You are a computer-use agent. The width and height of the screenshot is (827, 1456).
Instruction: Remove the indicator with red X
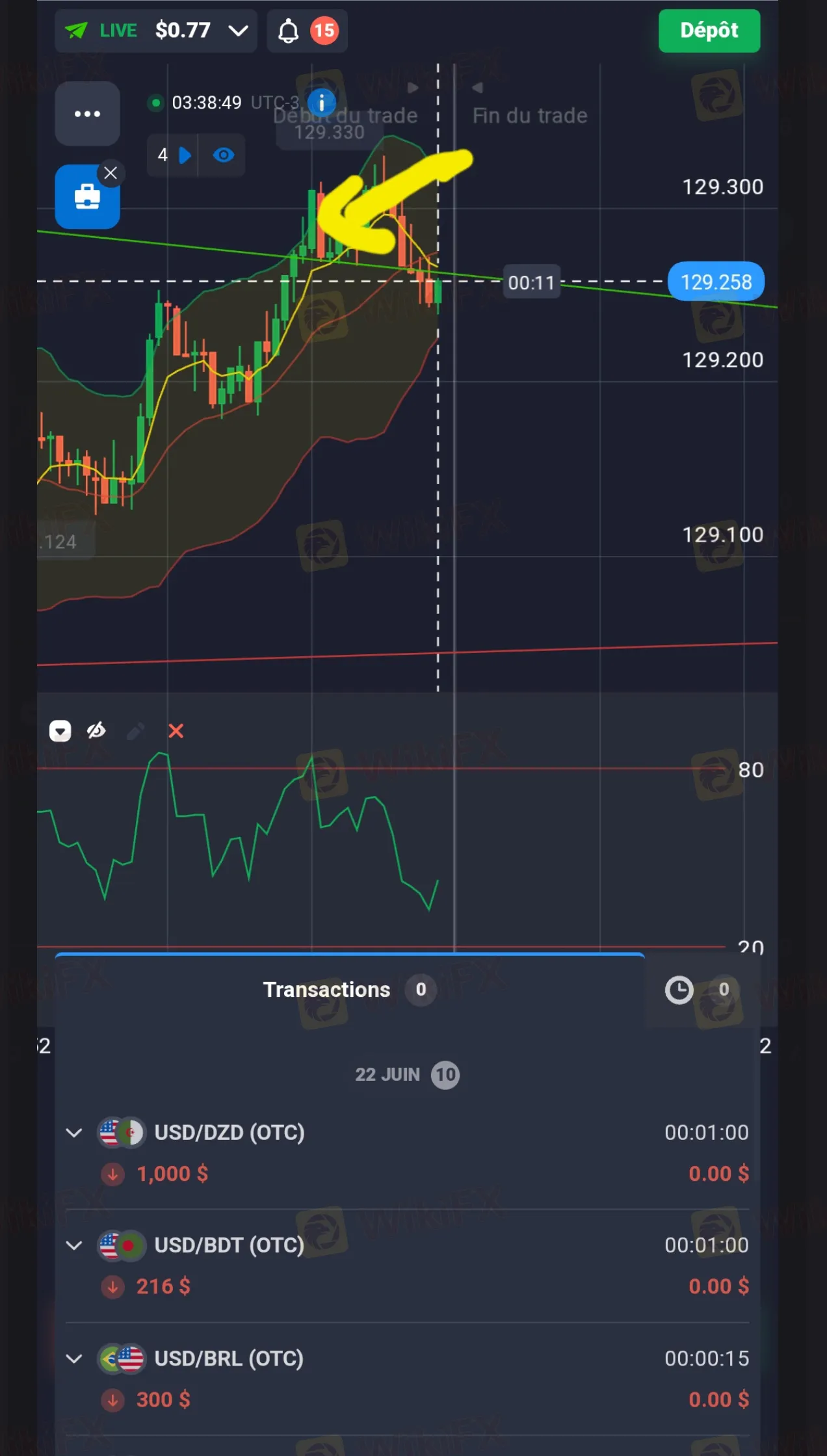pyautogui.click(x=176, y=731)
